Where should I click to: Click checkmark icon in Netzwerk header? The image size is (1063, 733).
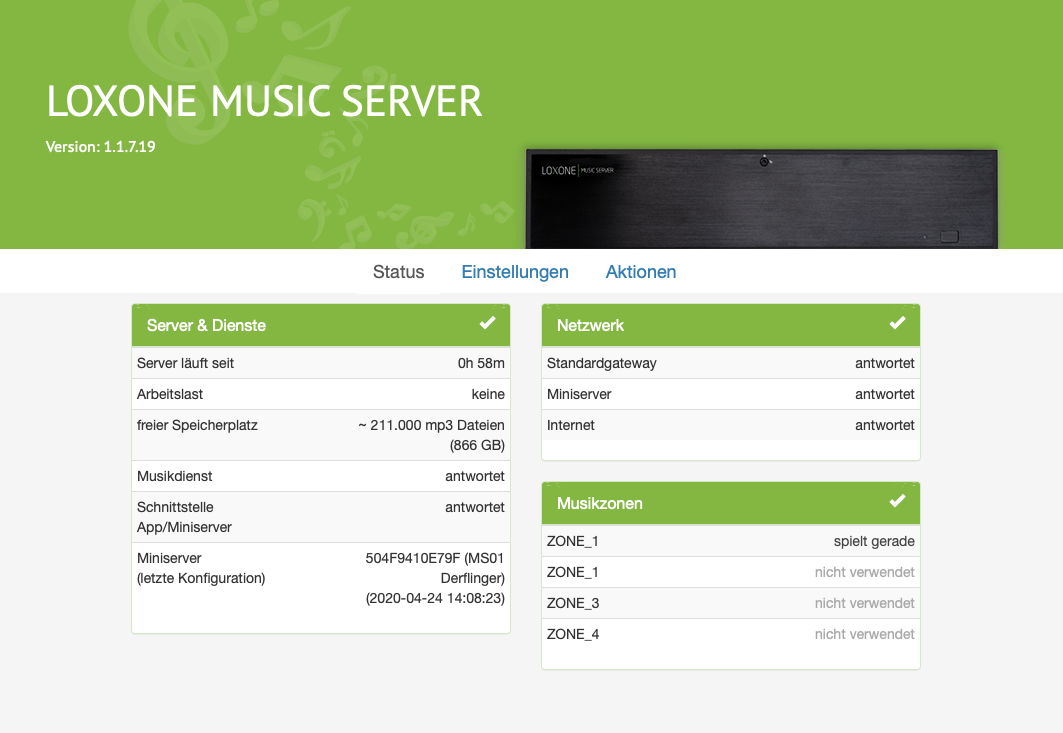898,323
